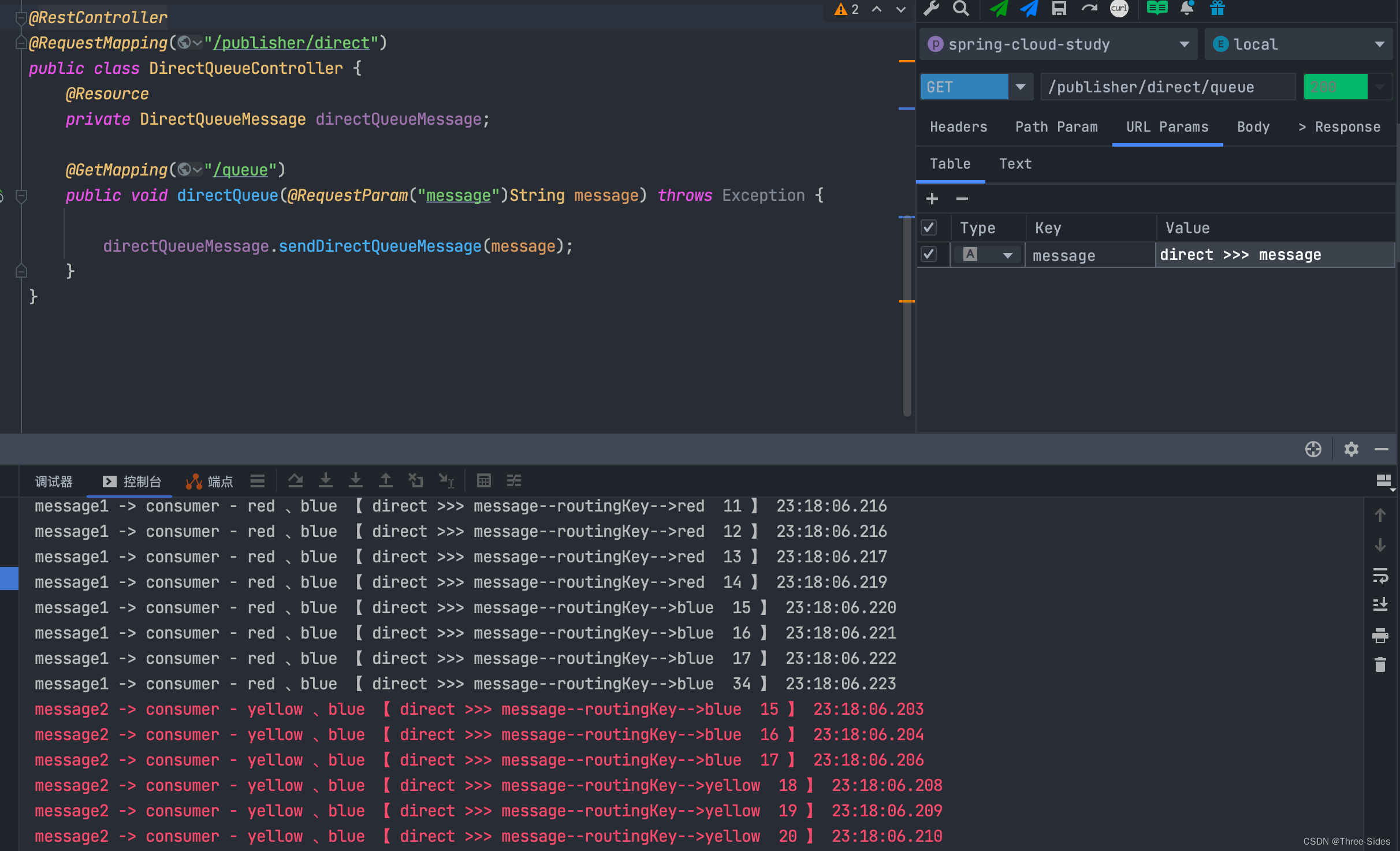
Task: Go to next warning chevron
Action: coord(900,9)
